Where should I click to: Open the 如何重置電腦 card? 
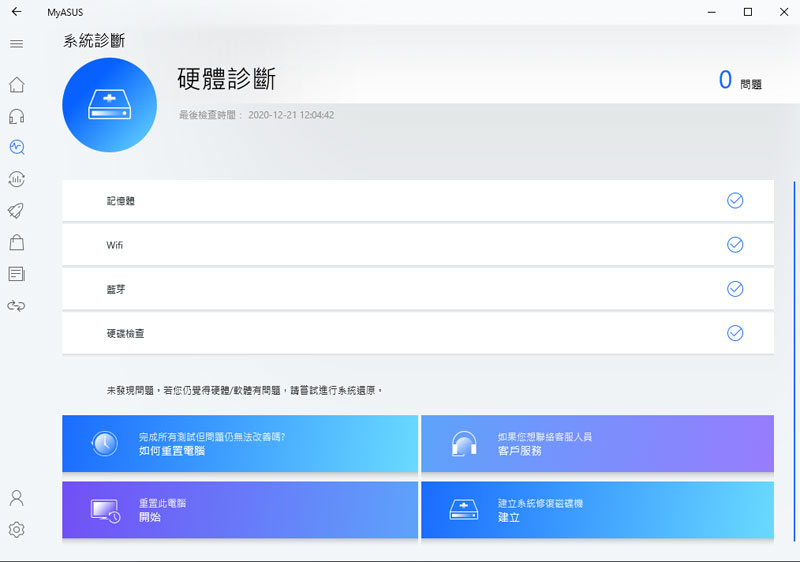[240, 443]
